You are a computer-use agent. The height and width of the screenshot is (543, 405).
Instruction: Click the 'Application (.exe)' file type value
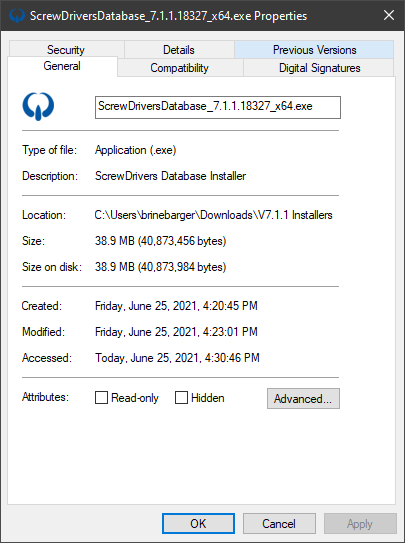tap(135, 150)
